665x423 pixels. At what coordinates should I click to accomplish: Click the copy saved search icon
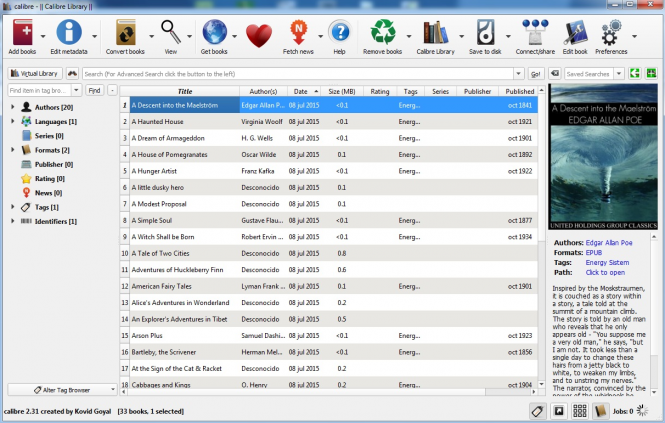click(634, 73)
